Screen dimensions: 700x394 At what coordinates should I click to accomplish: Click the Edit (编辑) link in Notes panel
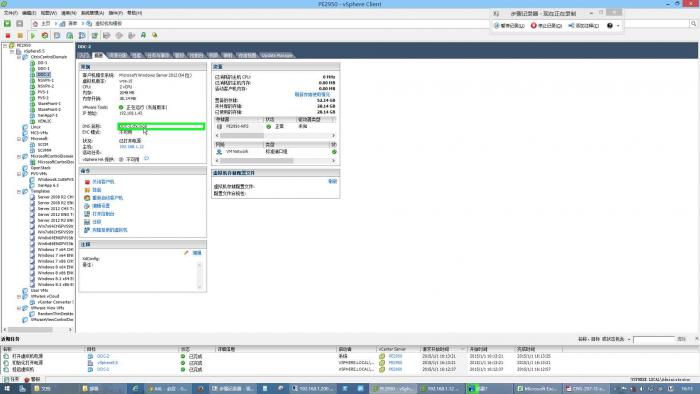(197, 253)
